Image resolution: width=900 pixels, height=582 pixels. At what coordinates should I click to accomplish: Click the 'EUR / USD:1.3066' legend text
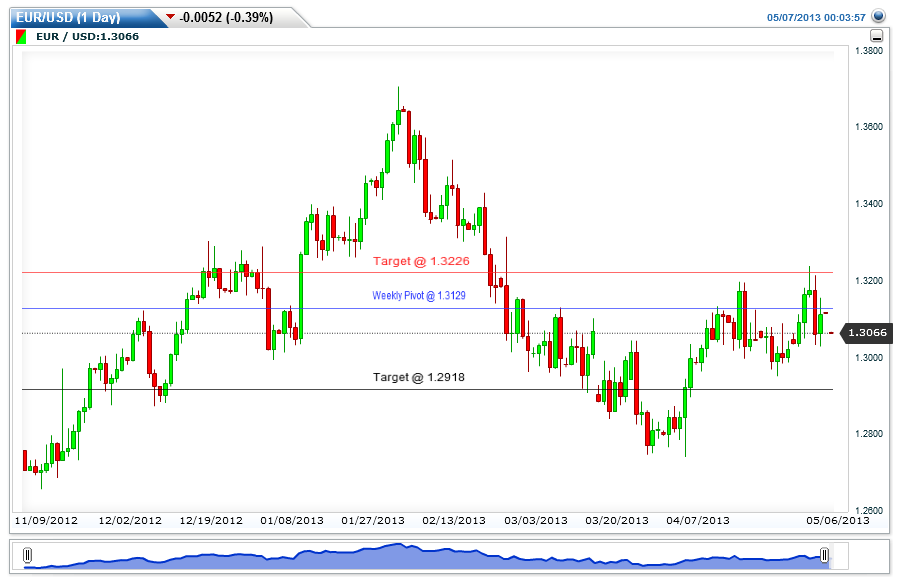[87, 37]
